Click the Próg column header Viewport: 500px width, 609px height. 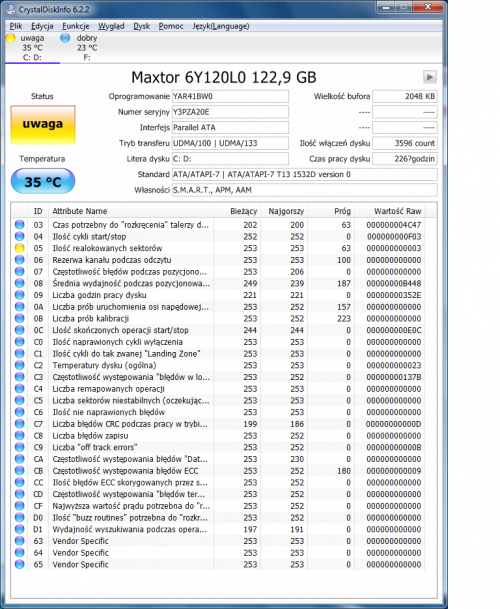click(x=331, y=211)
